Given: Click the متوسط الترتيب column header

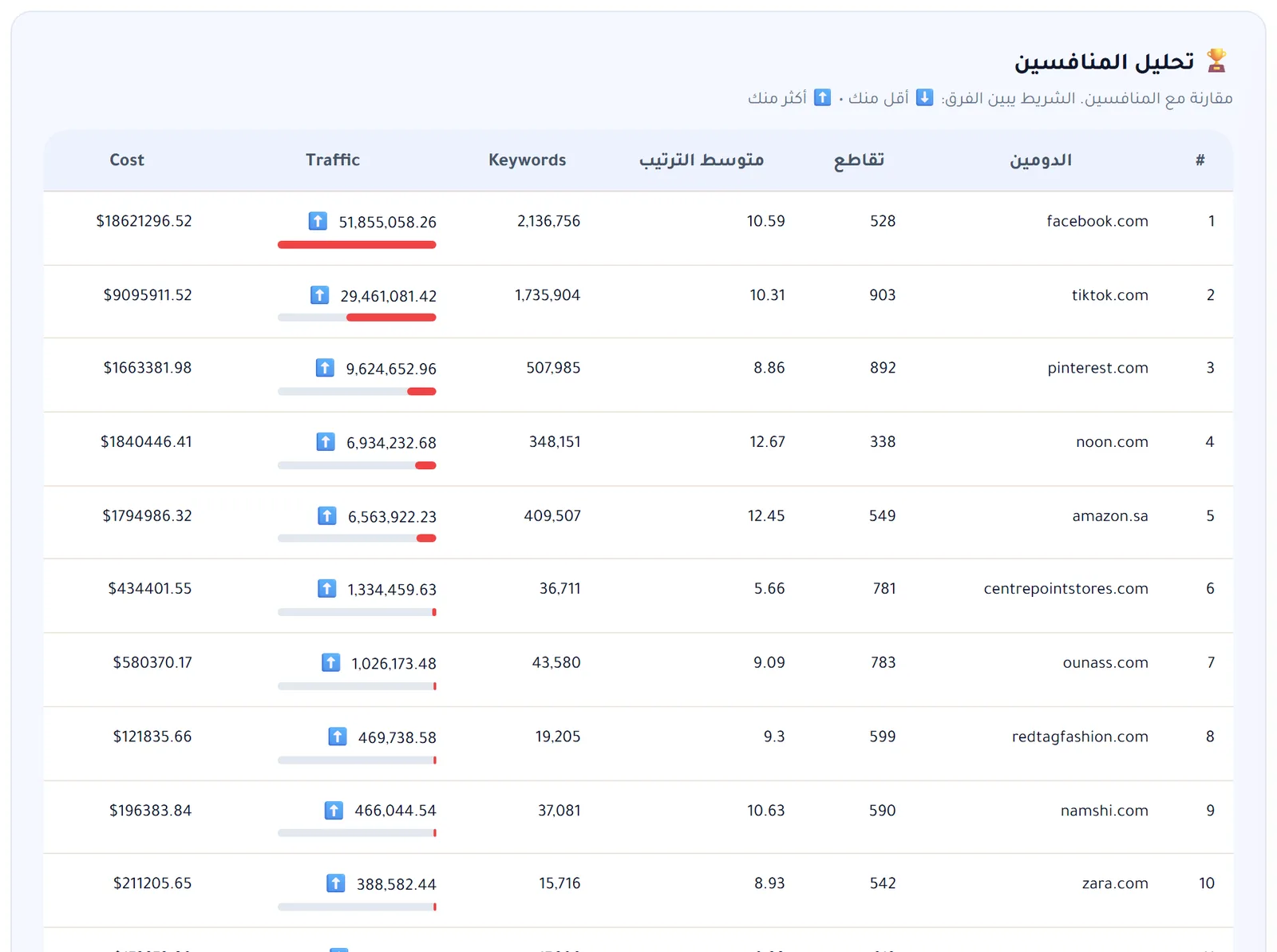Looking at the screenshot, I should [x=702, y=160].
